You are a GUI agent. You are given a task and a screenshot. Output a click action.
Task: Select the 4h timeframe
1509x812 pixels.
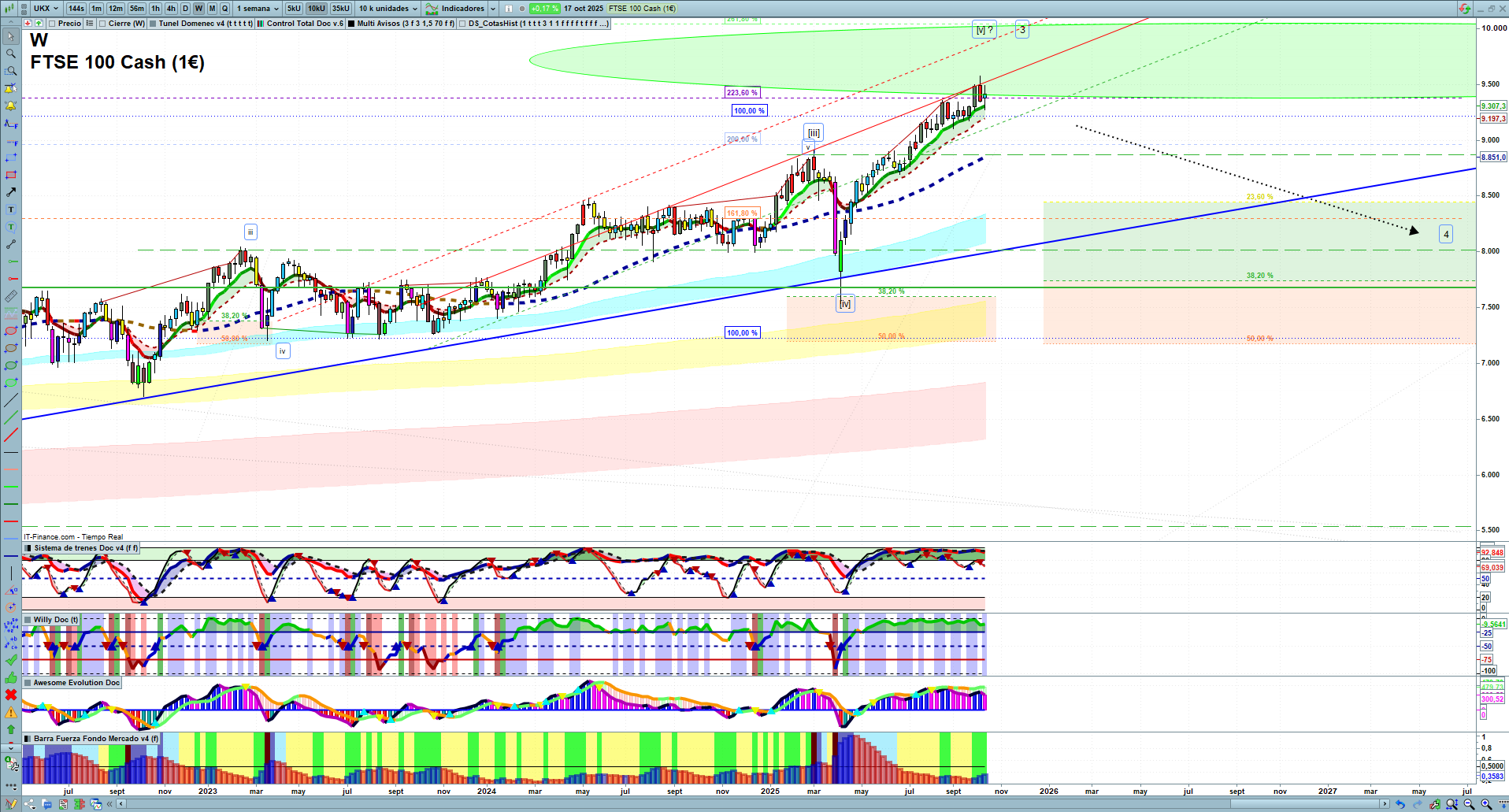(171, 9)
